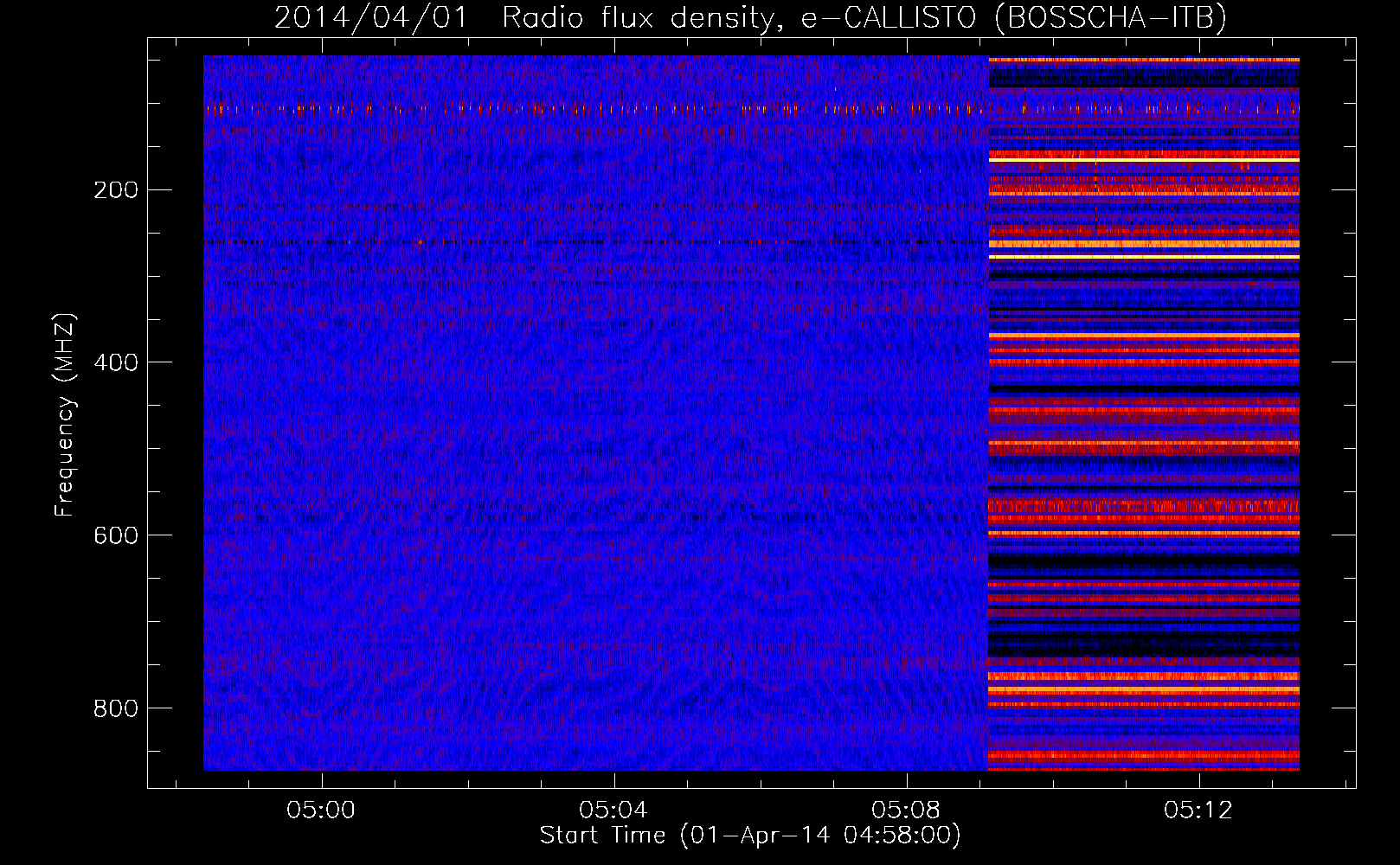Click the 'Start Time (01-Apr-14 04:58:00)' label

point(750,836)
